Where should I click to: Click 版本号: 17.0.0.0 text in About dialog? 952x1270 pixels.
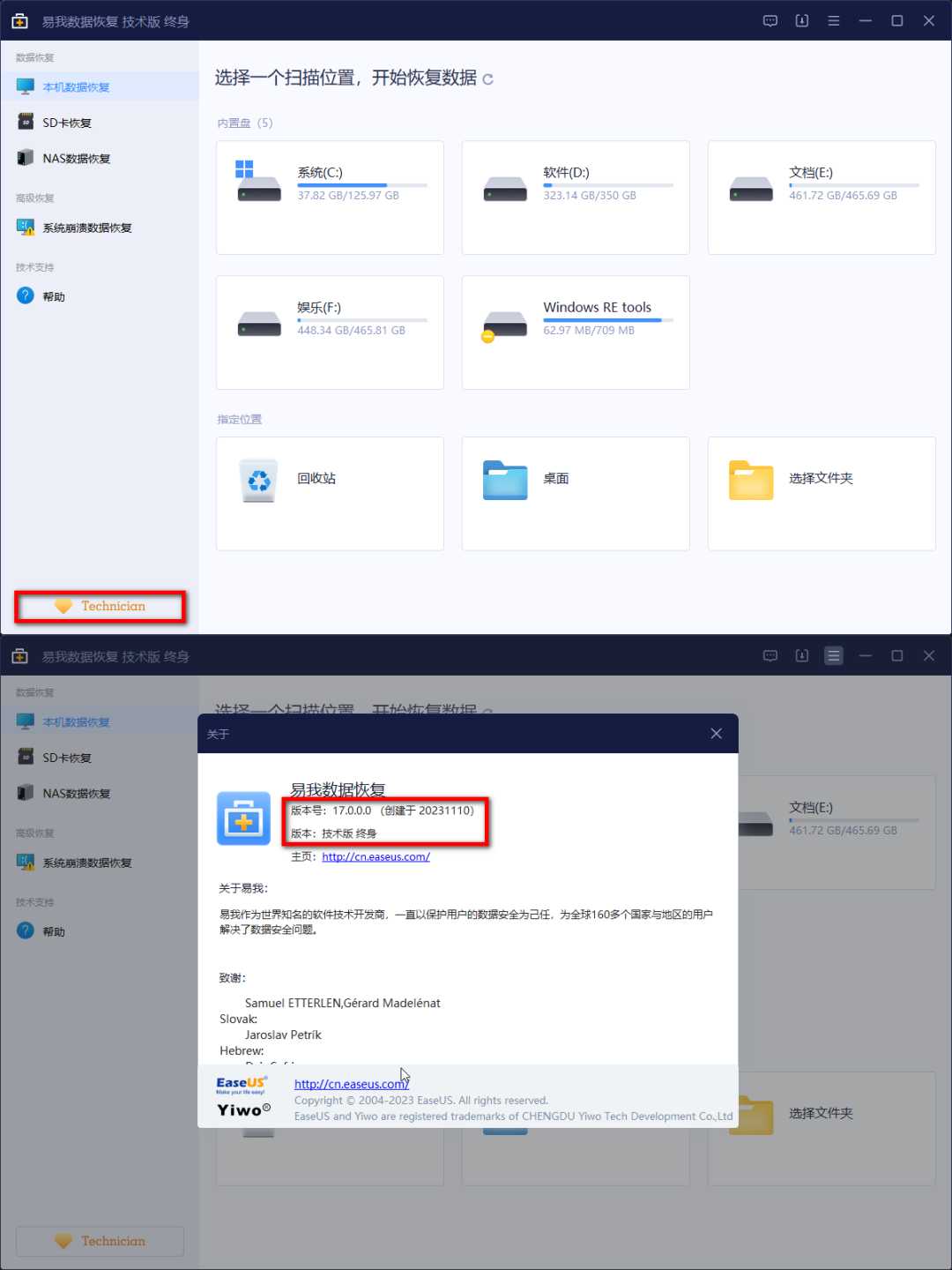(x=383, y=811)
